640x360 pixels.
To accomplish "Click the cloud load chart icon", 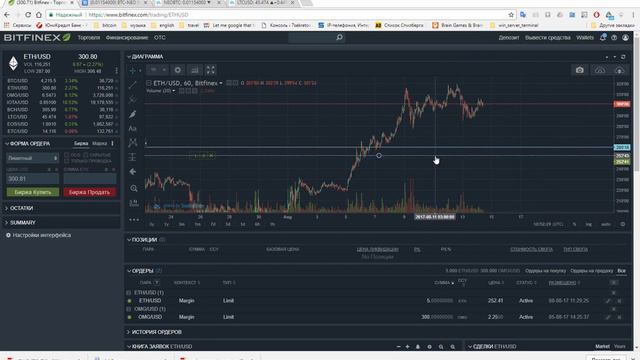I will (619, 70).
